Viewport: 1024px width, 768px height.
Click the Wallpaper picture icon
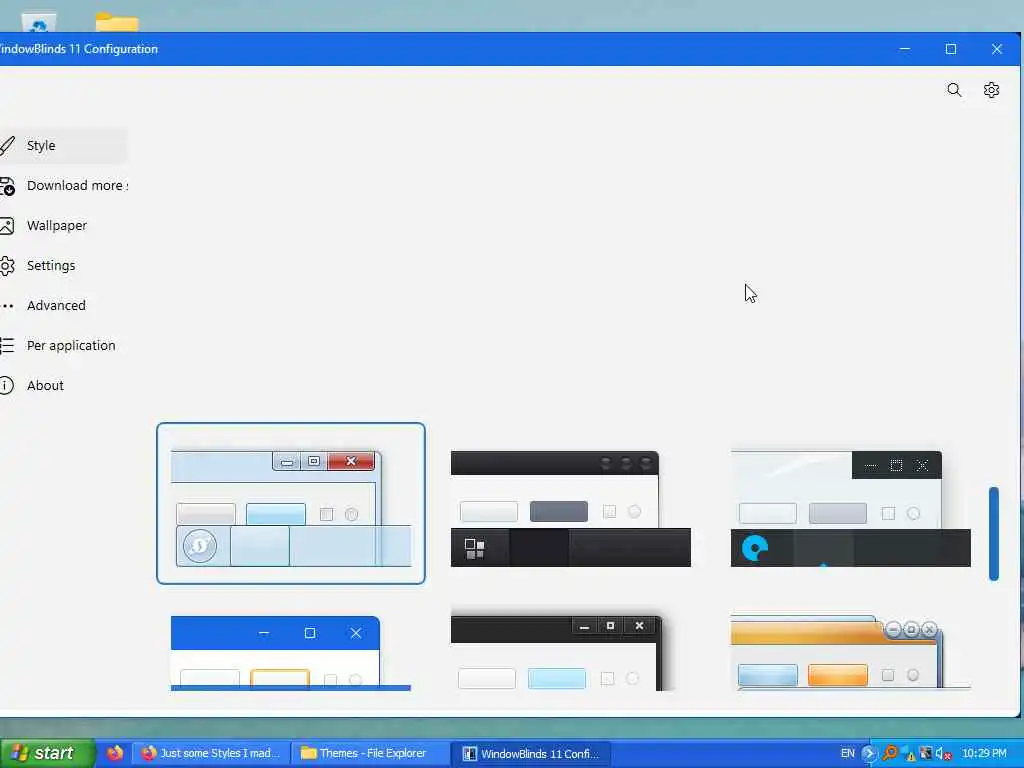7,226
